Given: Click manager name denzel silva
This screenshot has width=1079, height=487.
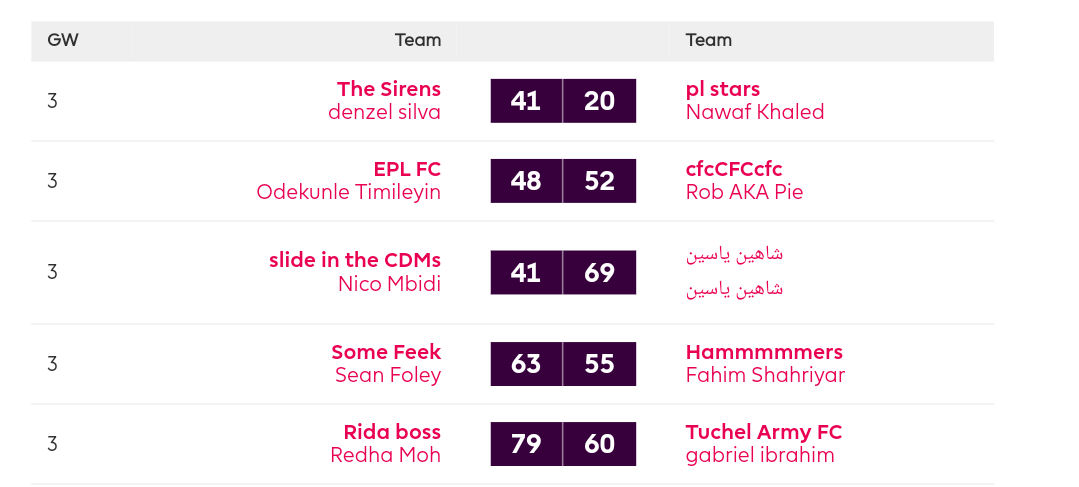Looking at the screenshot, I should pos(384,112).
